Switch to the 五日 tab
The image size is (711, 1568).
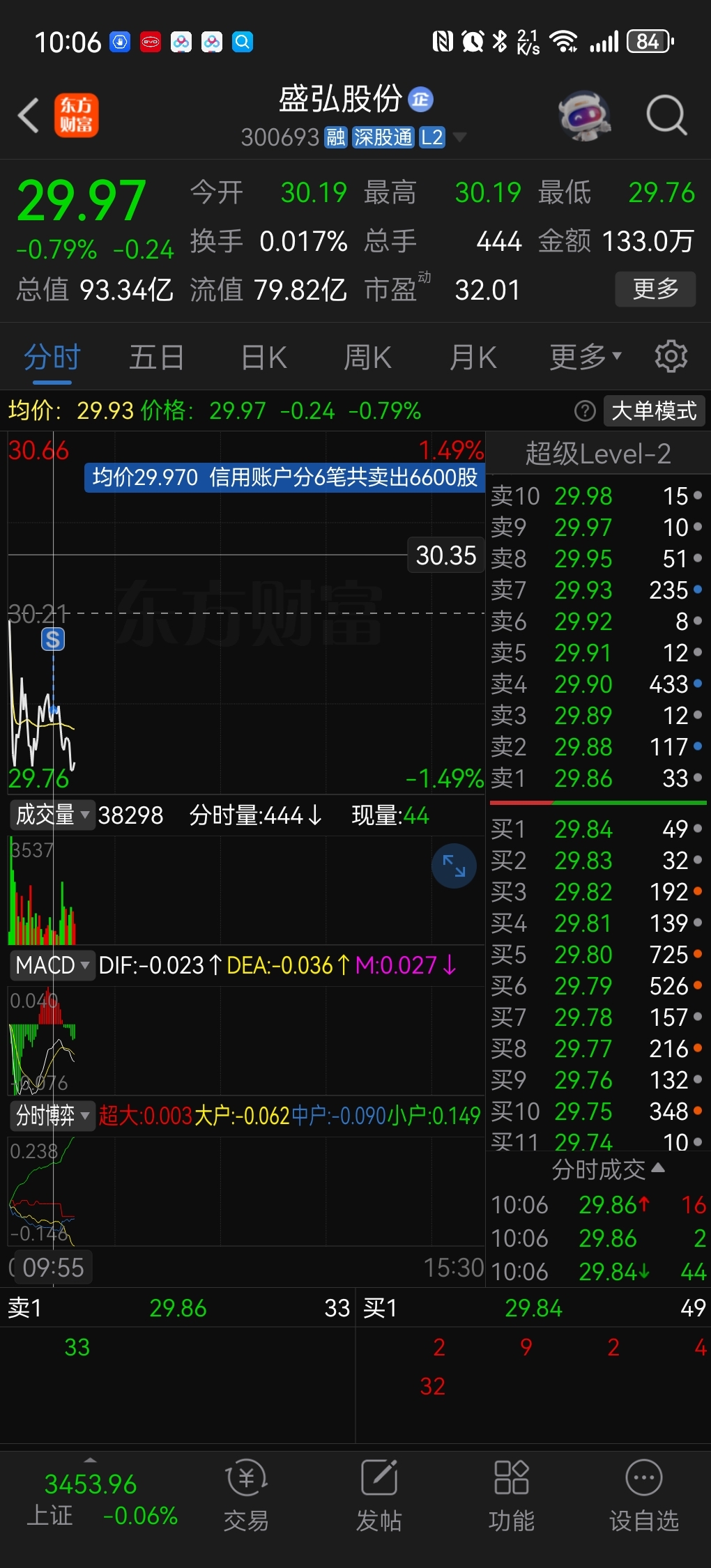157,357
